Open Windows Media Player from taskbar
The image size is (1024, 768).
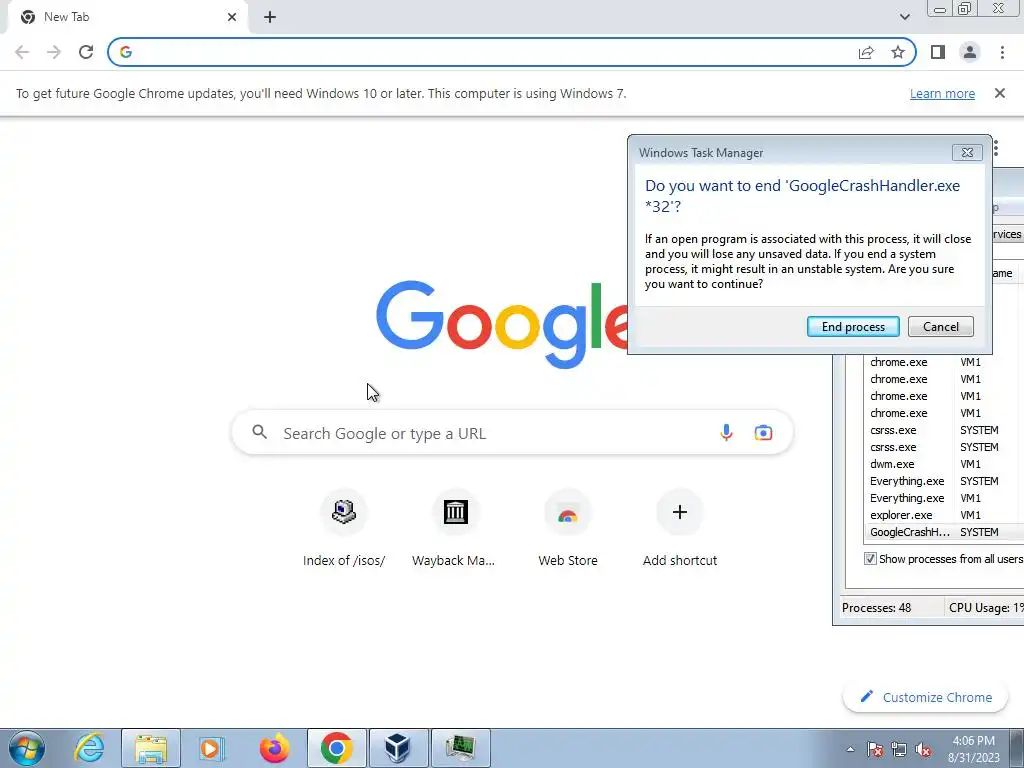coord(212,748)
